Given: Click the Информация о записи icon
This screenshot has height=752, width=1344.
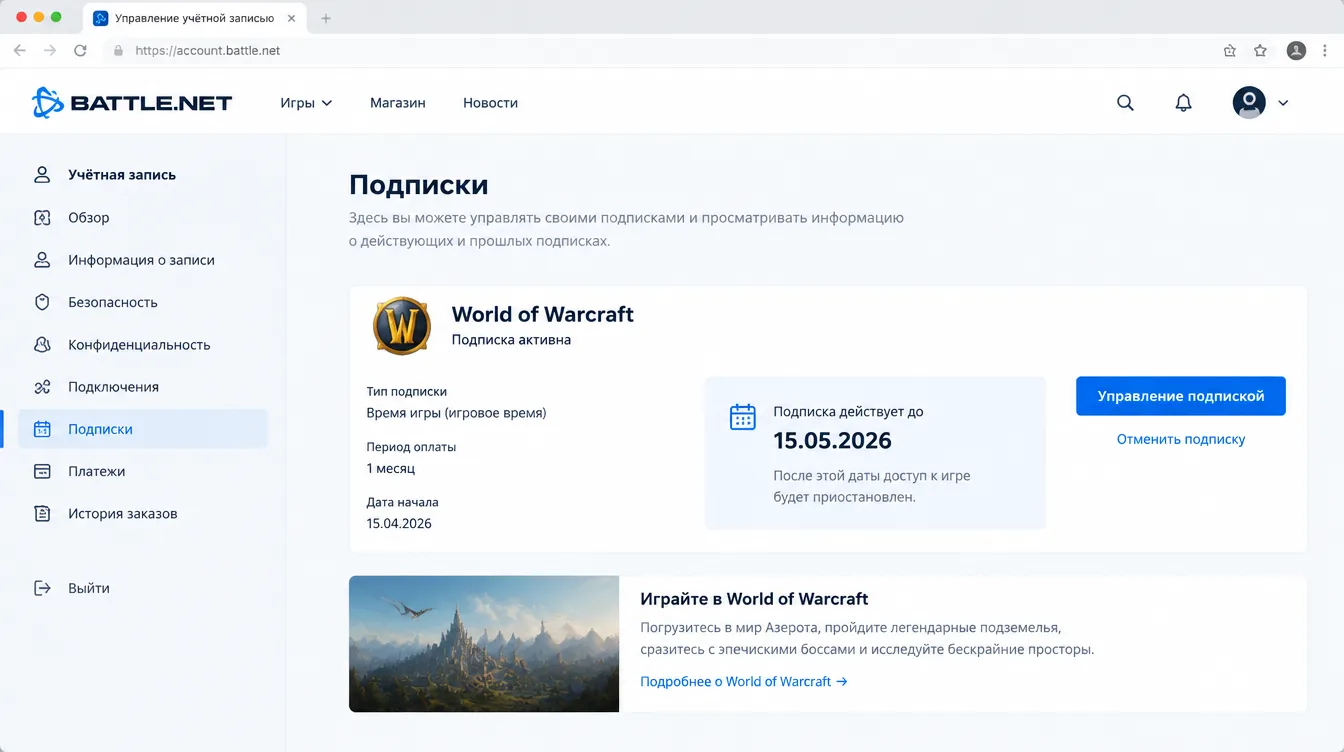Looking at the screenshot, I should [x=42, y=260].
